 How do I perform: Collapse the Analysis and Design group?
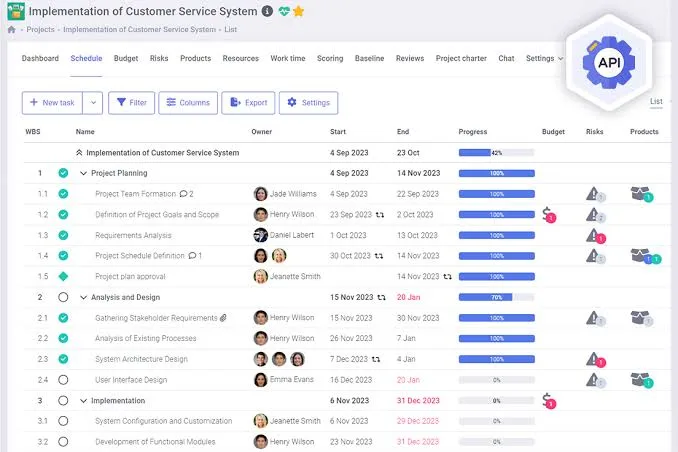[x=83, y=297]
